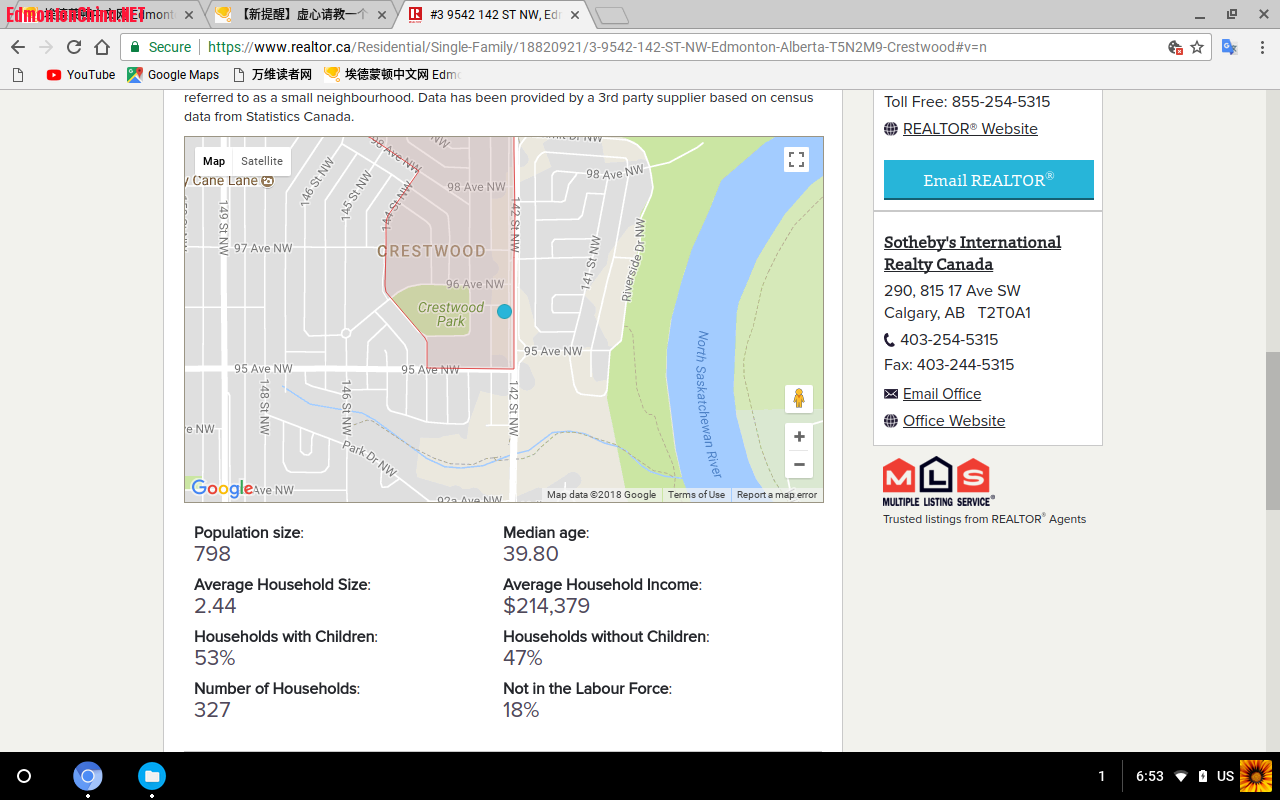
Task: Toggle the map fullscreen view icon
Action: pos(796,160)
